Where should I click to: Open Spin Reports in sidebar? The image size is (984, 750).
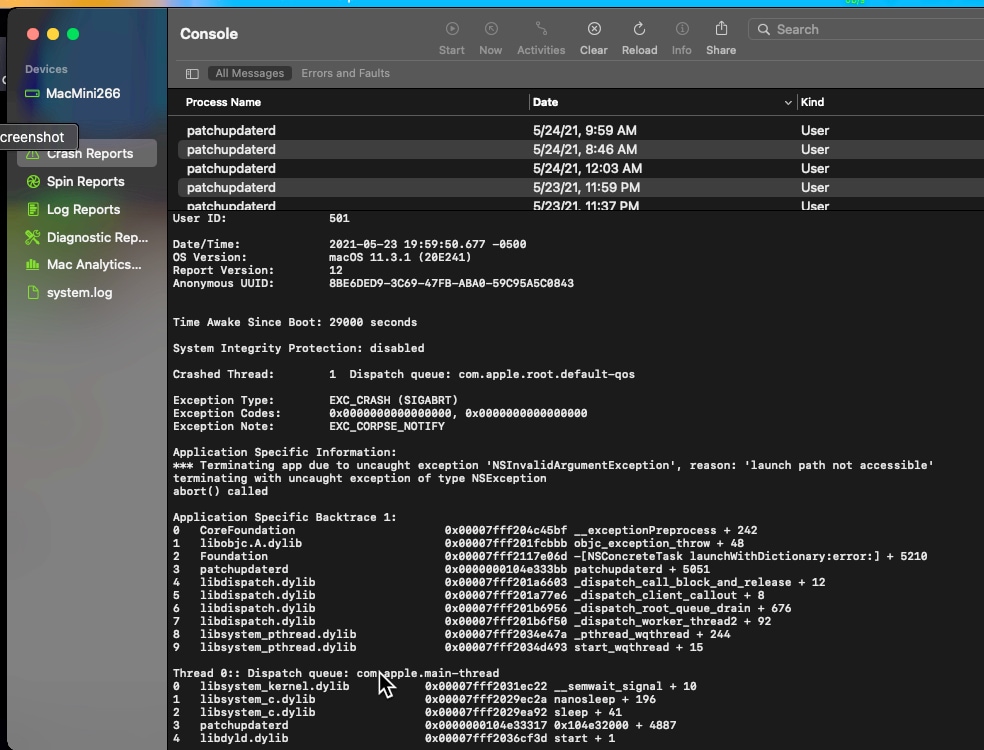87,181
